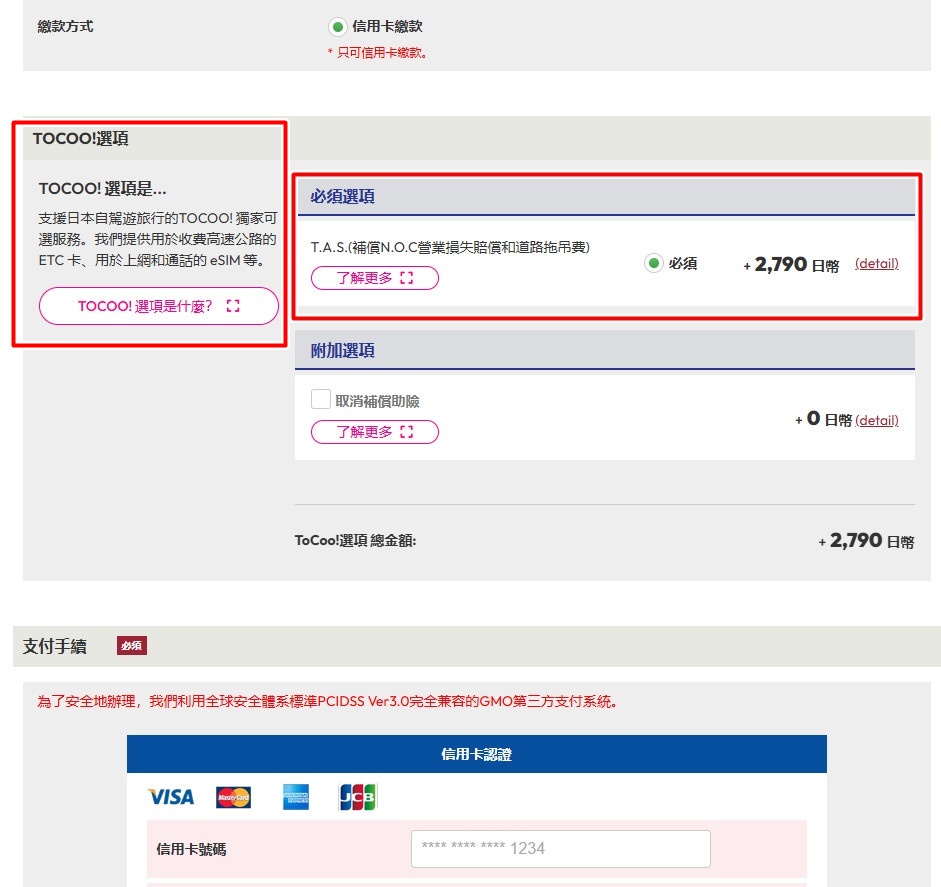The image size is (941, 887).
Task: Click the 信用卡號碼 input field
Action: coord(560,848)
